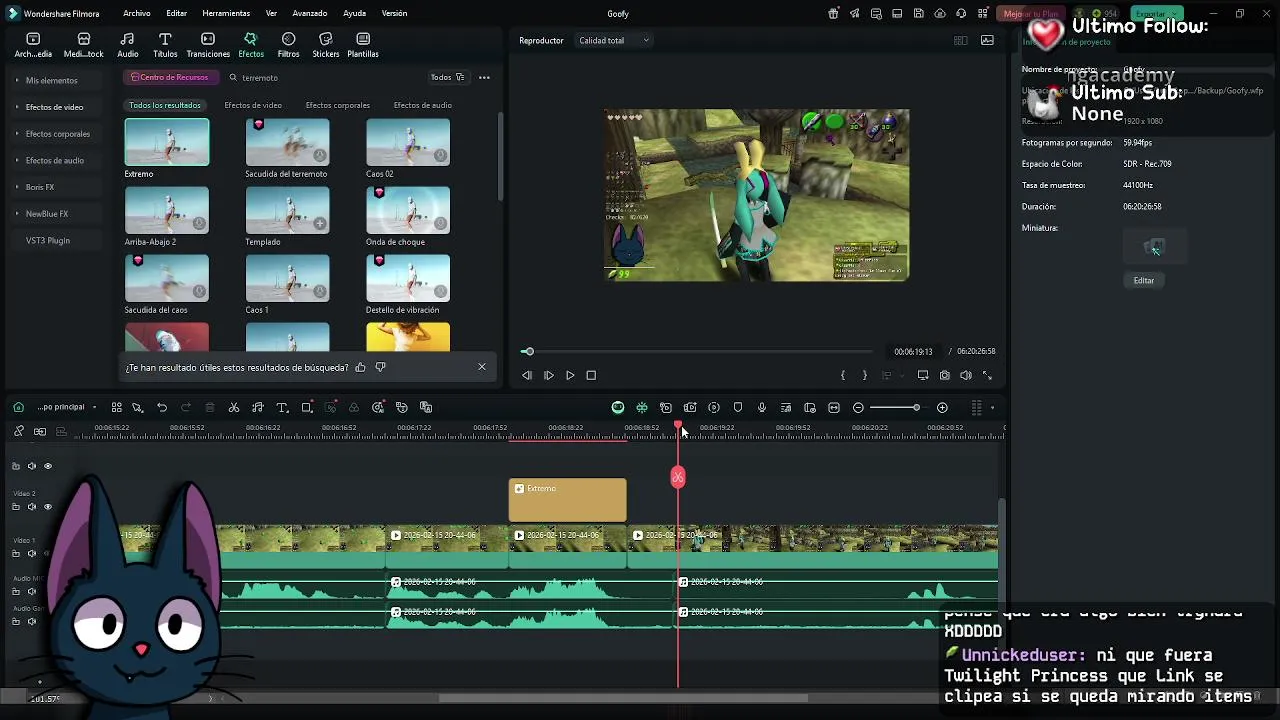Viewport: 1280px width, 720px height.
Task: Click the microphone voiceover record icon
Action: pyautogui.click(x=762, y=408)
